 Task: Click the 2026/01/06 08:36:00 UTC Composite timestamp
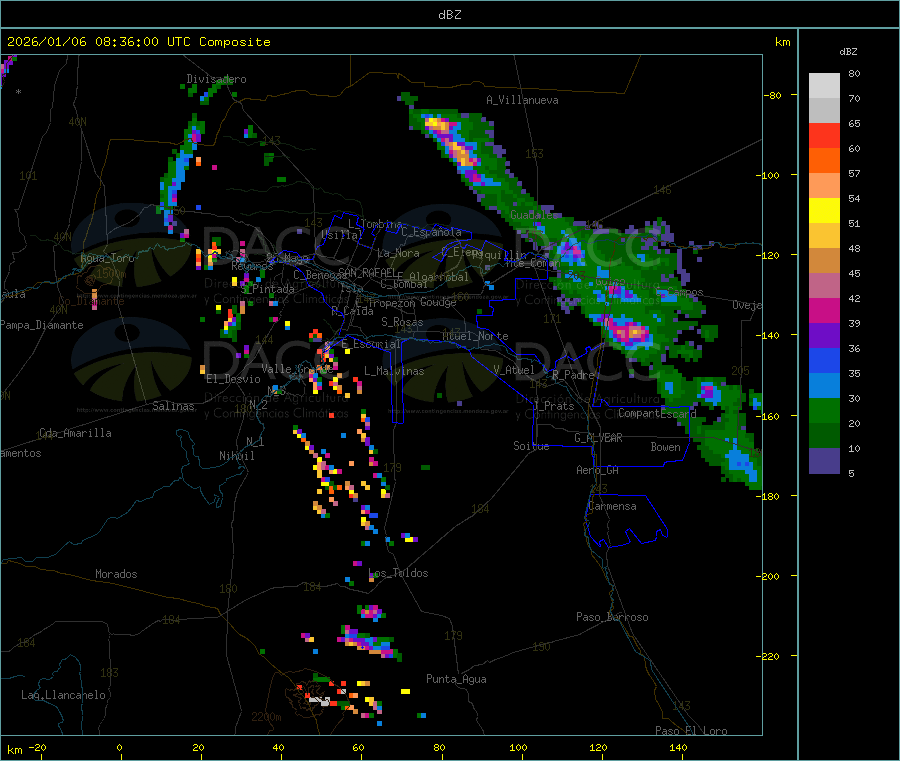(138, 42)
